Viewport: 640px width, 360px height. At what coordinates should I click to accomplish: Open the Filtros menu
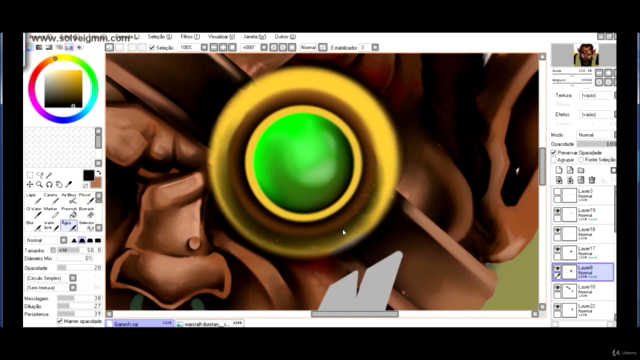[190, 37]
